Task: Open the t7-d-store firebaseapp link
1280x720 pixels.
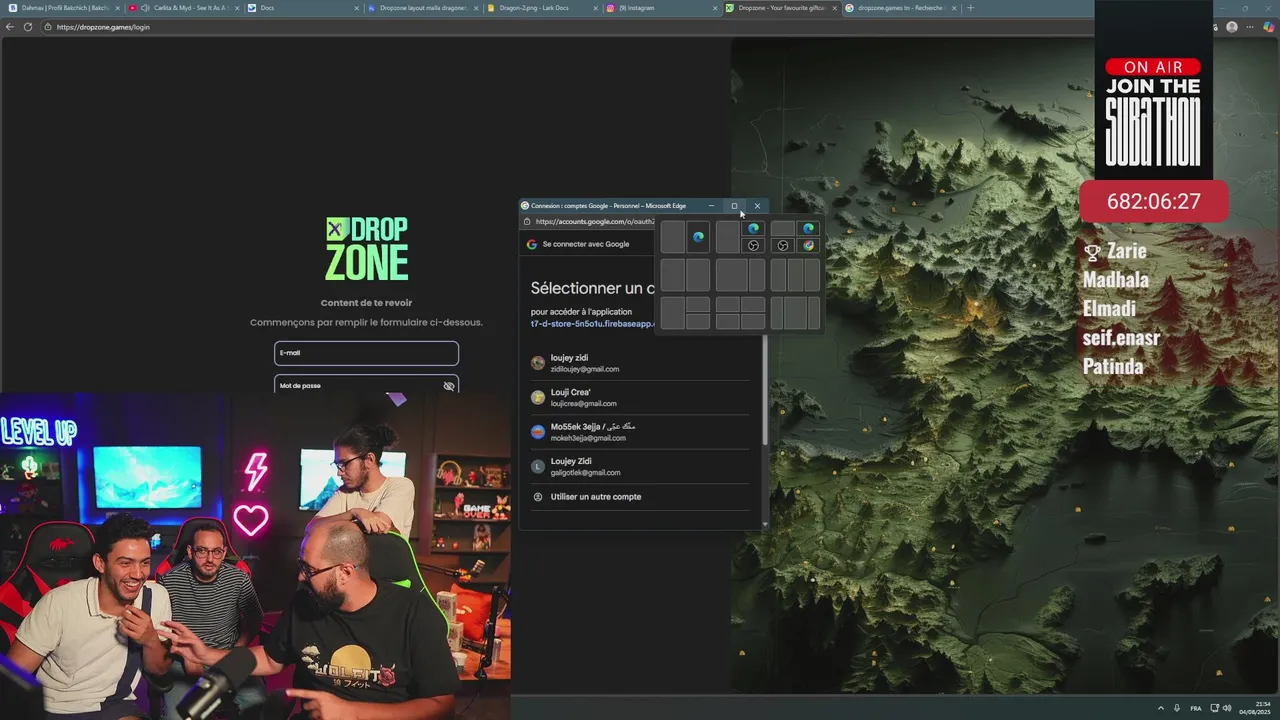Action: 592,324
